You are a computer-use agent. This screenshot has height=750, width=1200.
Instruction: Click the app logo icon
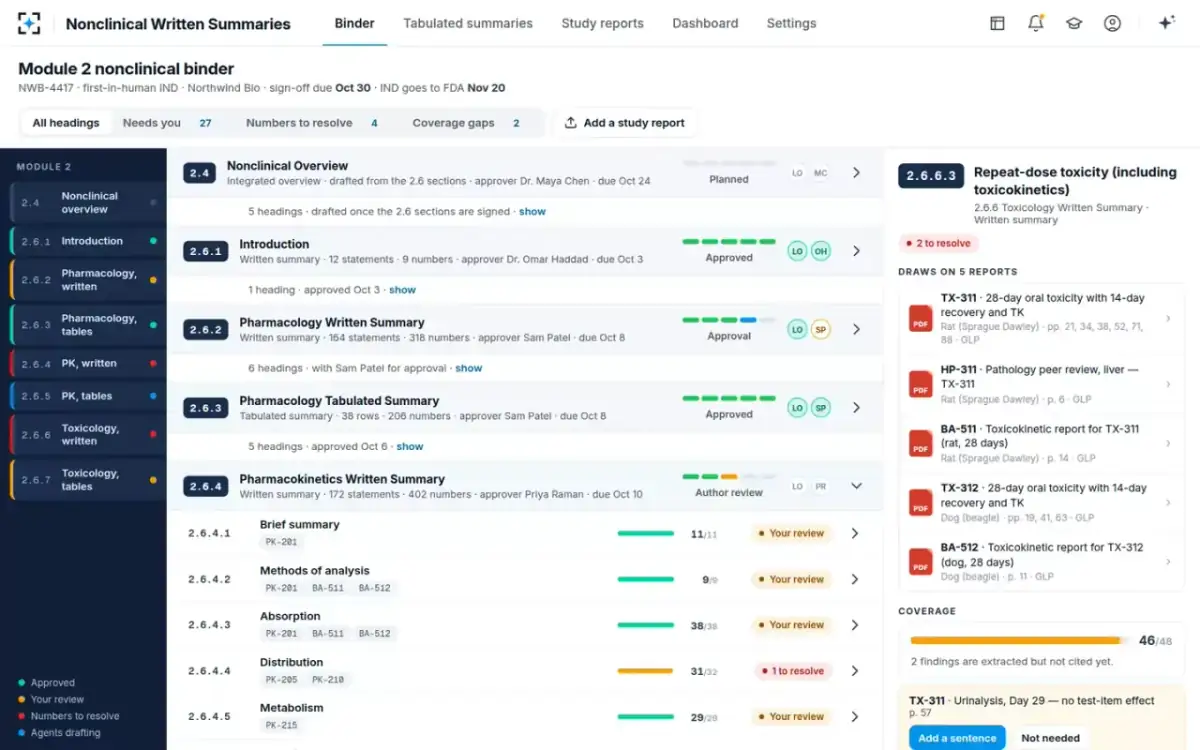coord(29,23)
